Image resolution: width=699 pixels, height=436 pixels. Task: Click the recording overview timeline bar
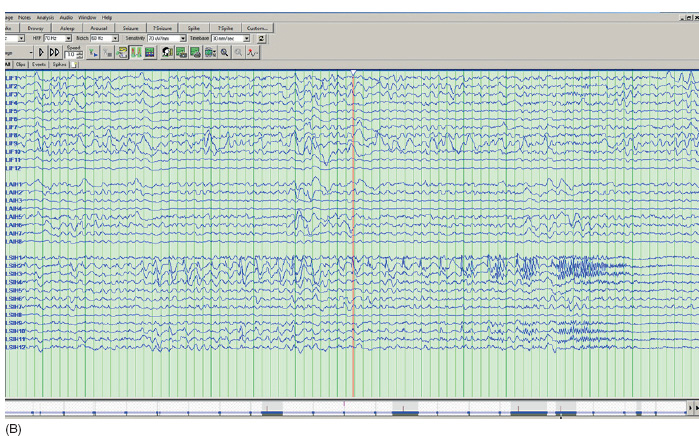tap(345, 411)
